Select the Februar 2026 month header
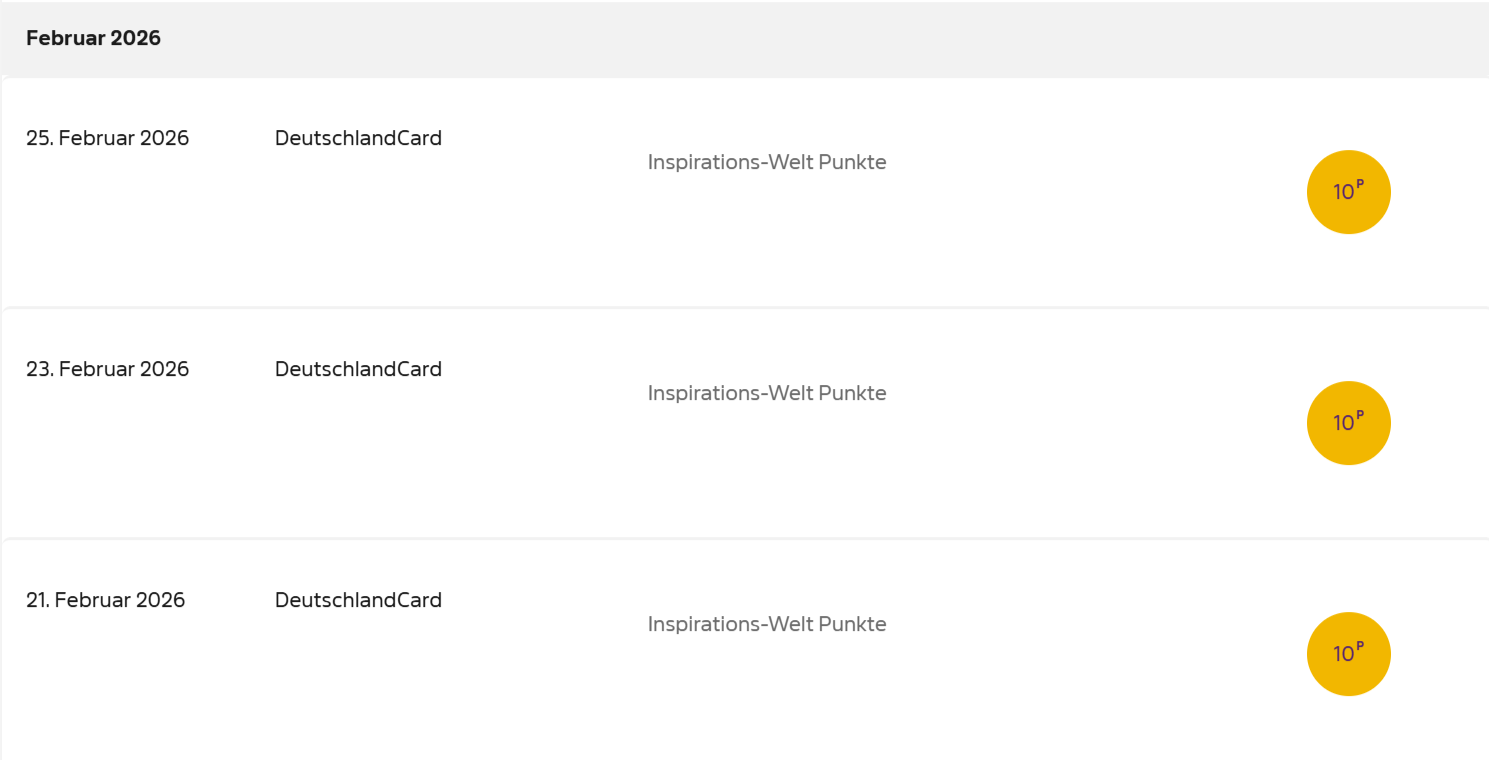This screenshot has width=1489, height=760. pyautogui.click(x=93, y=38)
